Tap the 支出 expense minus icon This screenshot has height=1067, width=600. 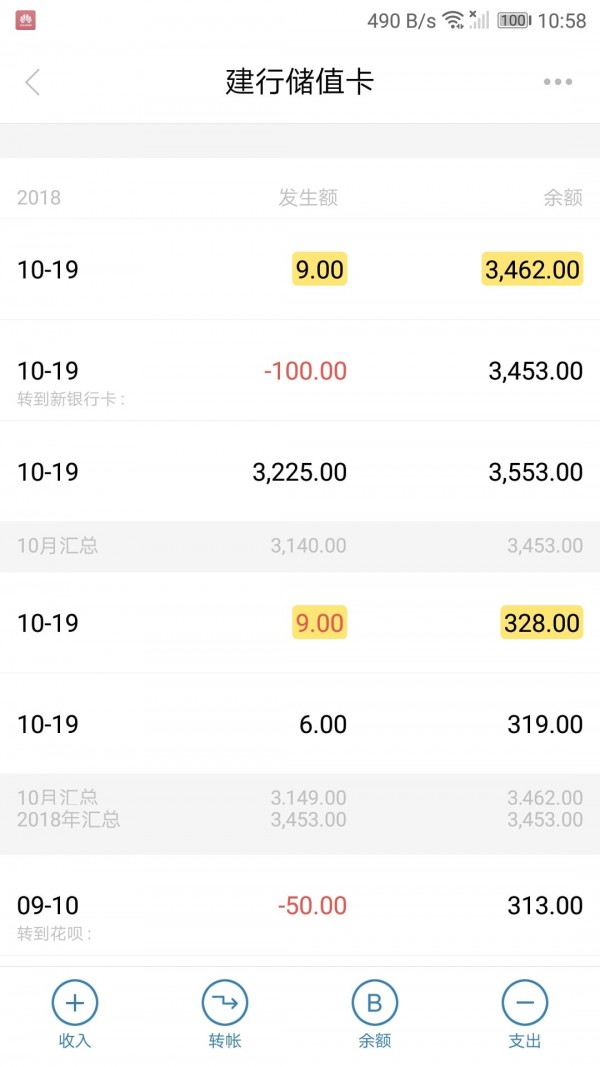point(524,1002)
